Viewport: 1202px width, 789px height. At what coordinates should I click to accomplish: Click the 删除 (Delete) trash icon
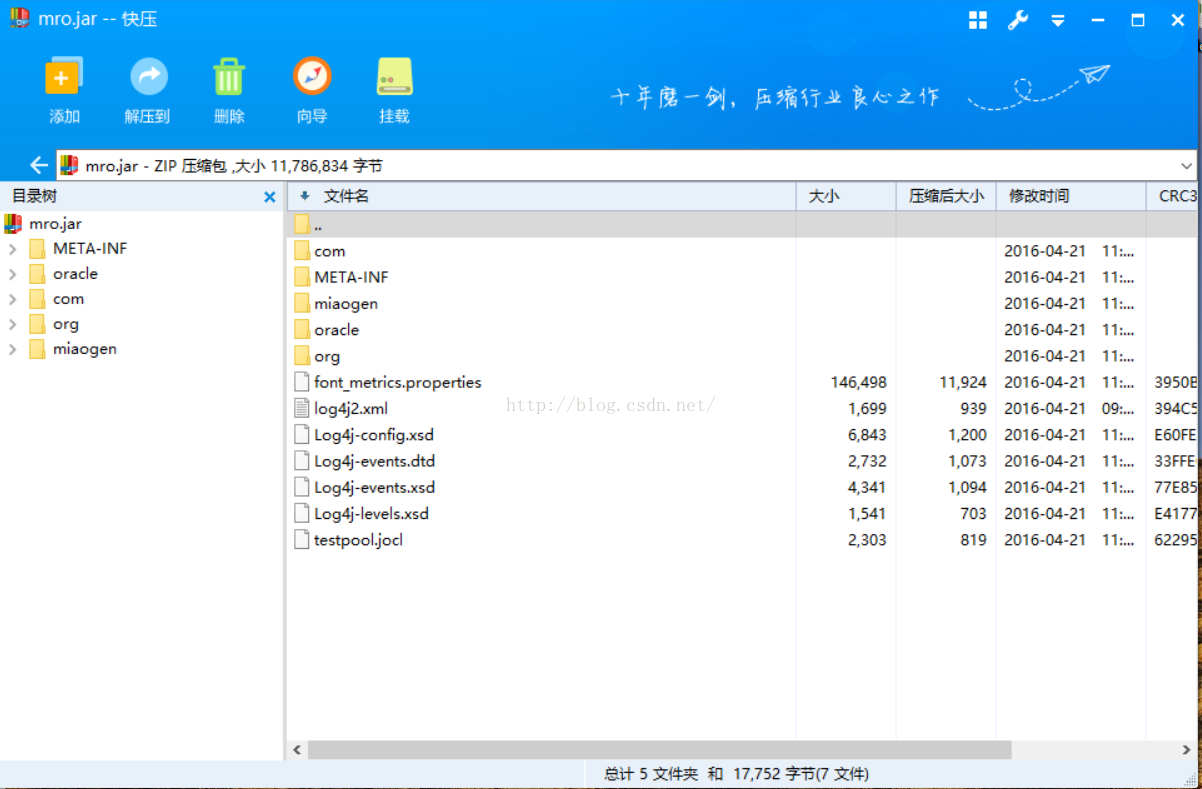229,77
